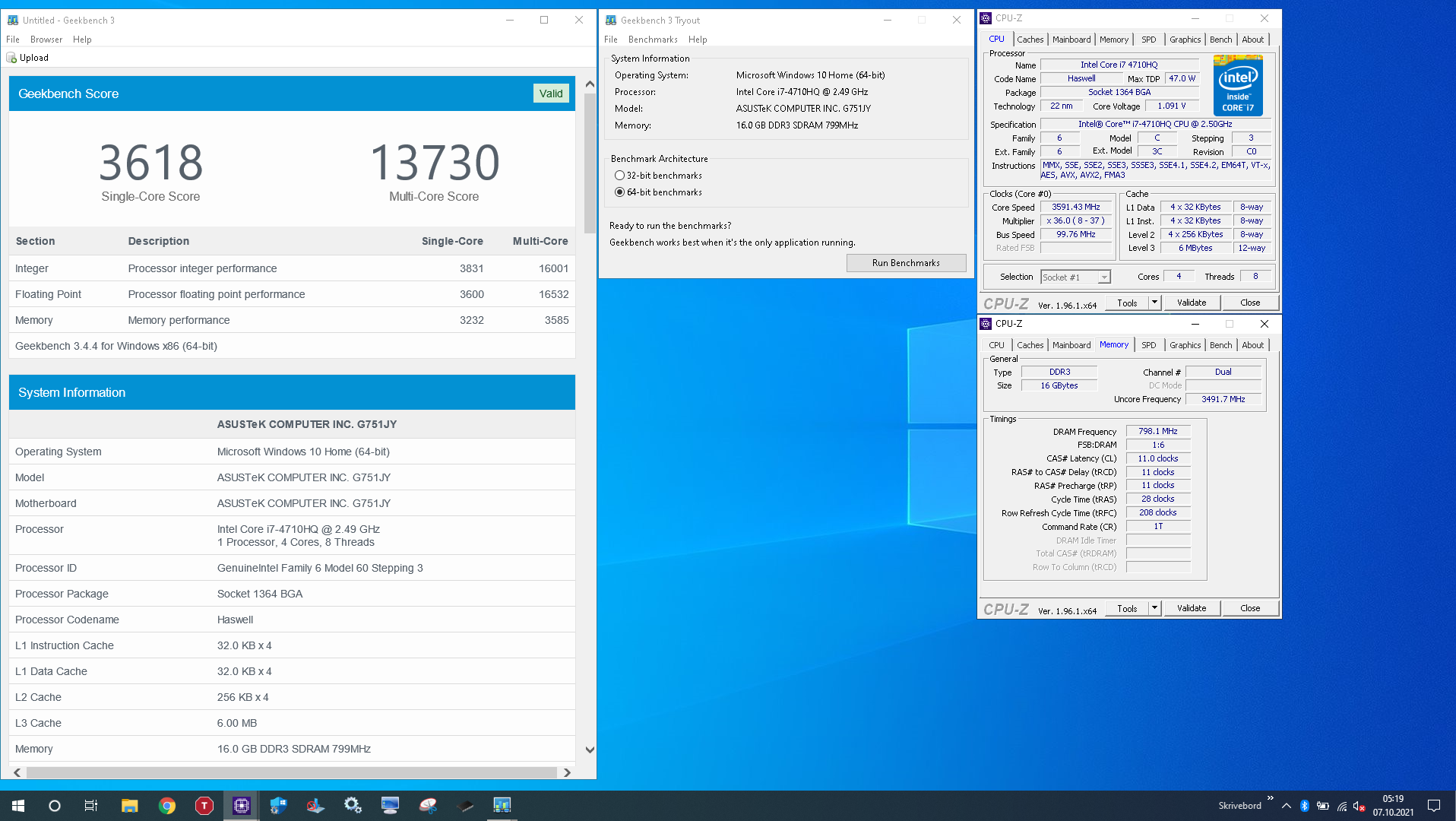Click the Untitled Geekbench 3 window icon
The width and height of the screenshot is (1456, 821).
point(13,21)
